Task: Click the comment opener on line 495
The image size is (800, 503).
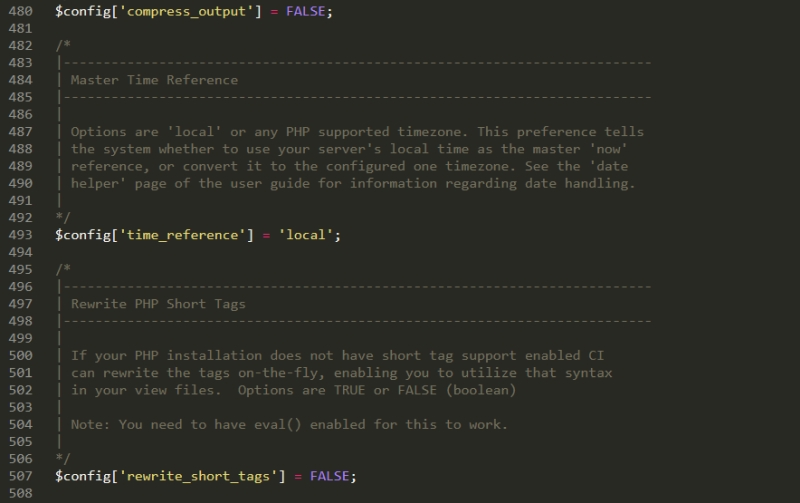Action: [63, 269]
